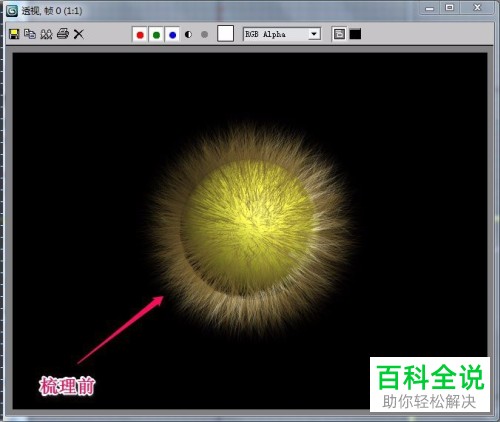
Task: Clone the rendered frame window
Action: point(46,34)
